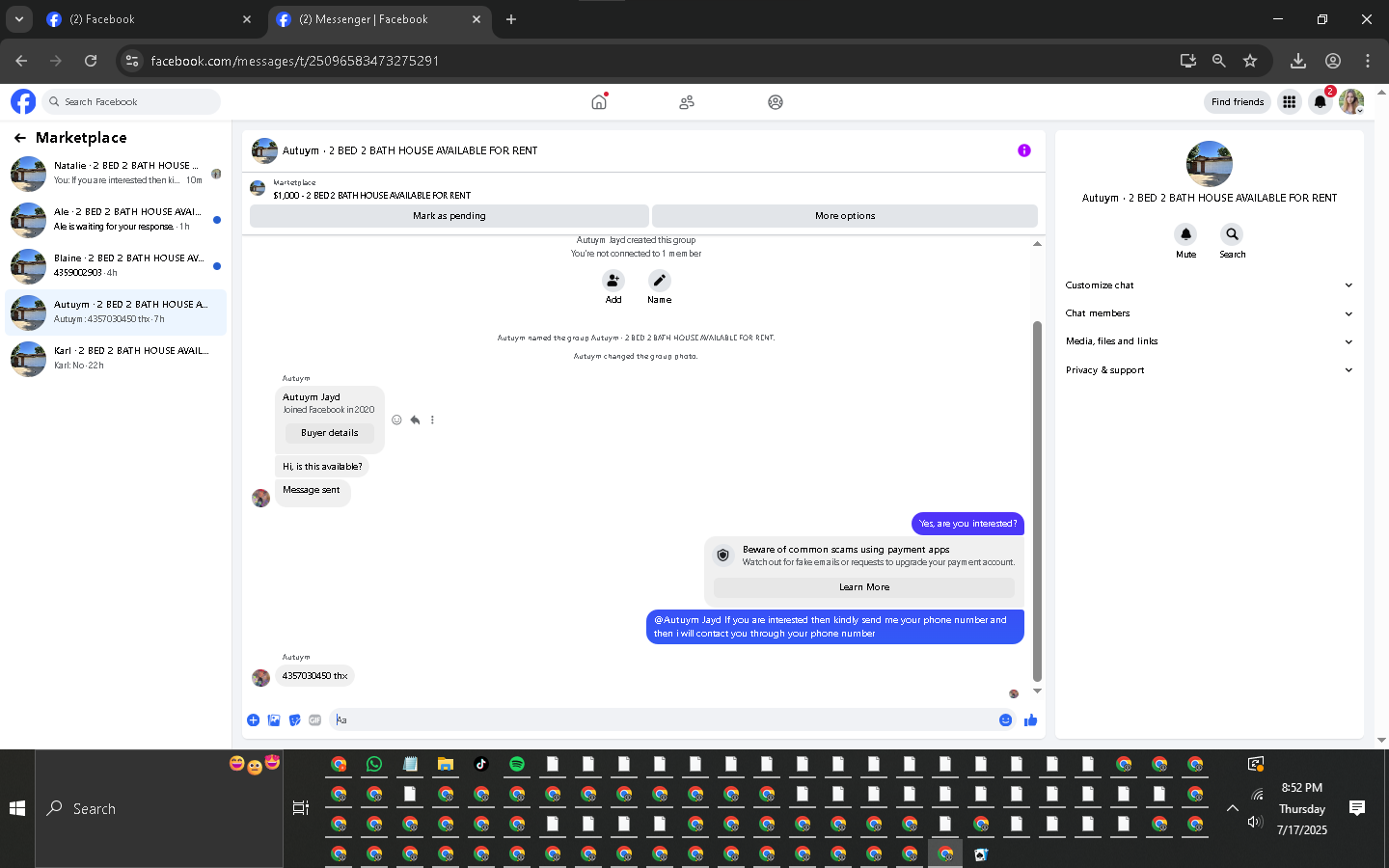Open Windows Task View
The height and width of the screenshot is (868, 1389).
click(x=301, y=808)
